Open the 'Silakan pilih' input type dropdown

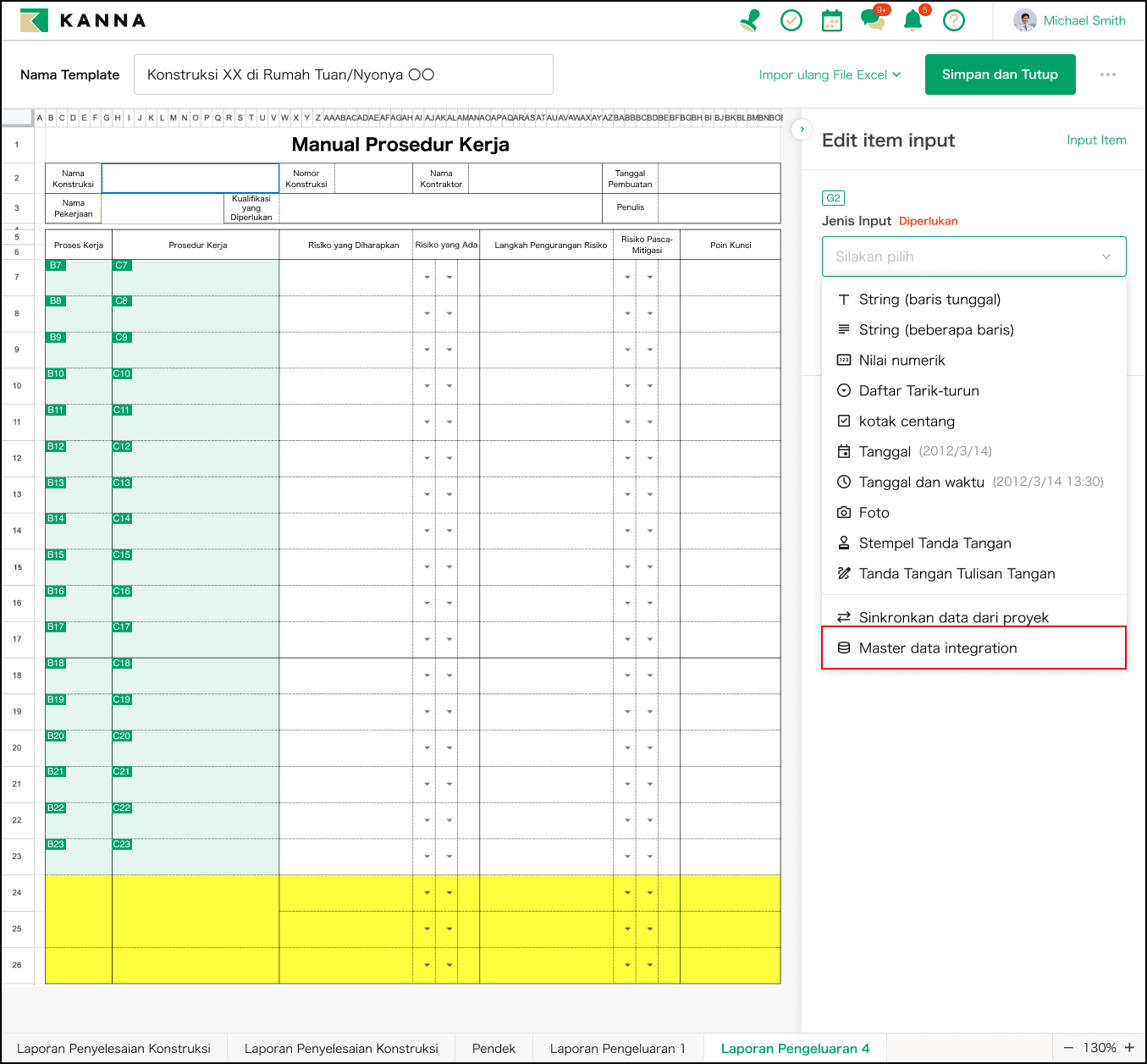click(973, 256)
